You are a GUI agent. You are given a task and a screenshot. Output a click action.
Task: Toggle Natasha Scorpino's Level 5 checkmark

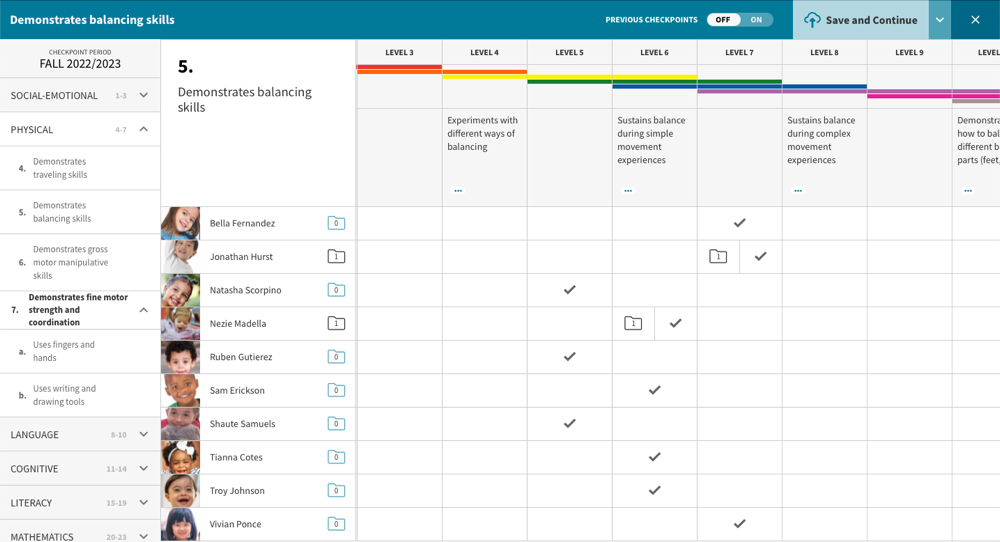[569, 290]
